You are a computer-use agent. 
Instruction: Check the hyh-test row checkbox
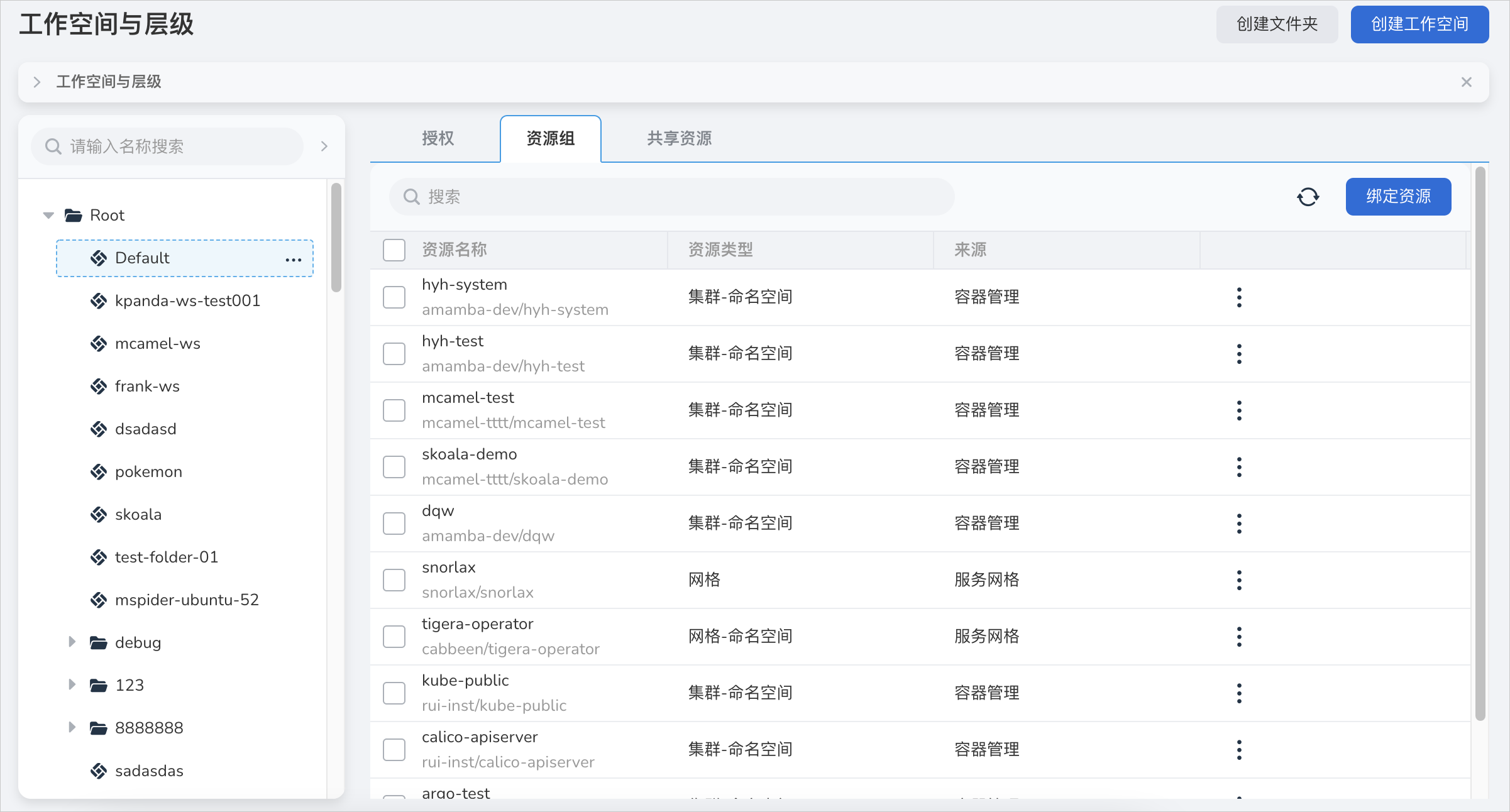tap(394, 354)
